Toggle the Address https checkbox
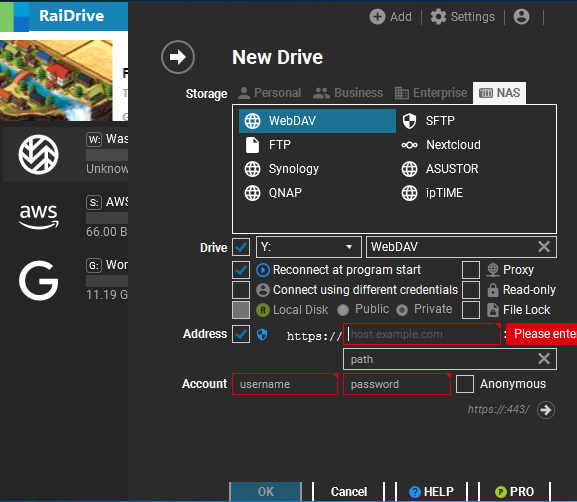The width and height of the screenshot is (577, 502). (241, 334)
